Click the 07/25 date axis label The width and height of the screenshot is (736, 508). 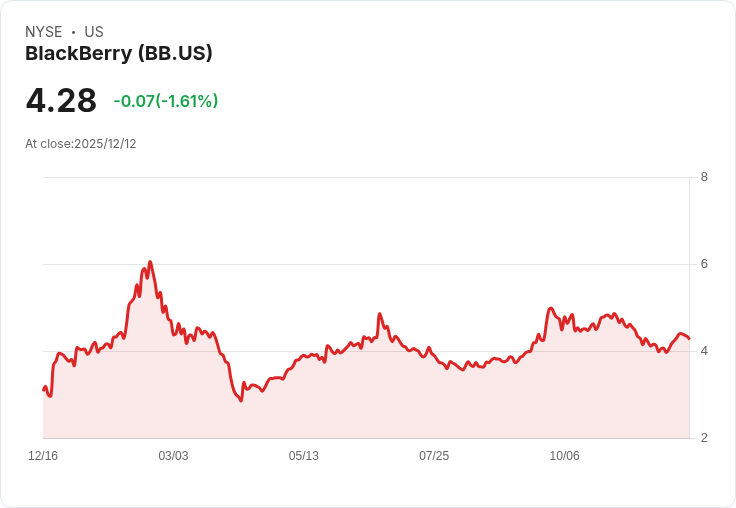click(x=434, y=456)
